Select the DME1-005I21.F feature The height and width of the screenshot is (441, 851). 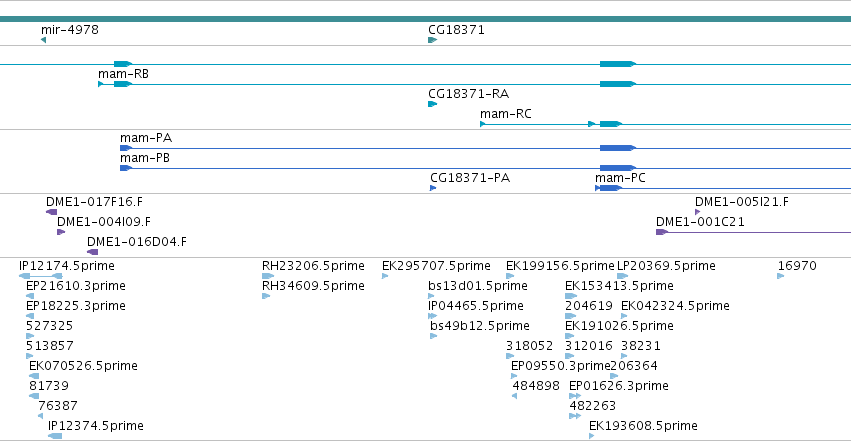(697, 212)
